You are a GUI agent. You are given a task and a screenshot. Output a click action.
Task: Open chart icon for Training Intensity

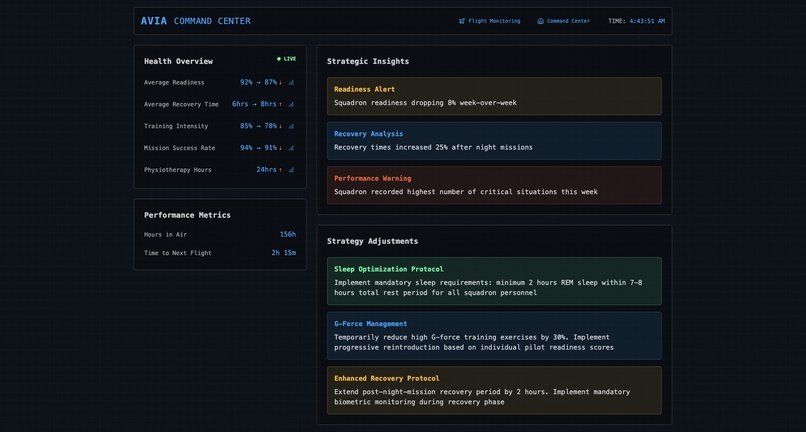(291, 126)
